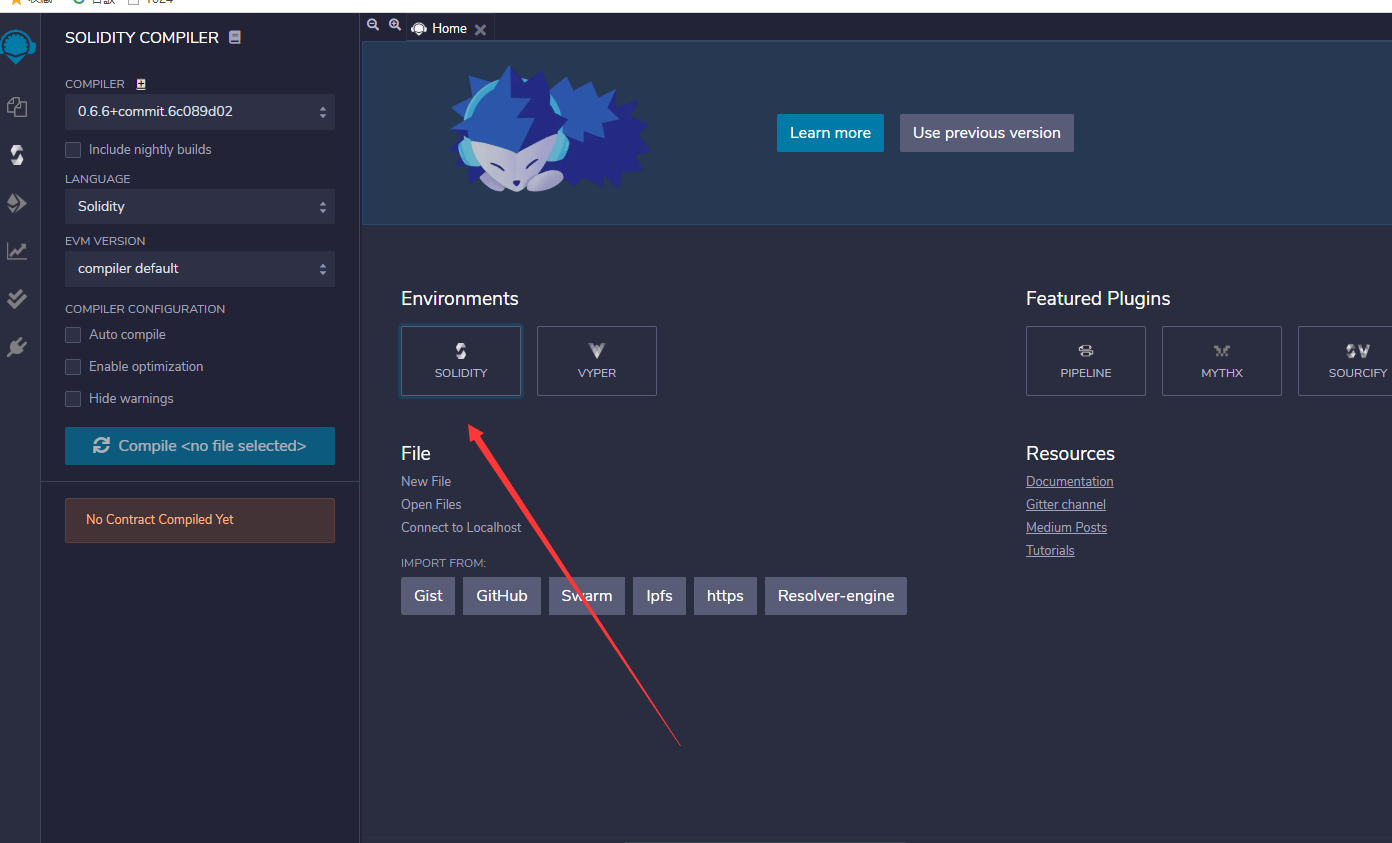Choose the VYPER environment card
Image resolution: width=1392 pixels, height=843 pixels.
tap(597, 361)
